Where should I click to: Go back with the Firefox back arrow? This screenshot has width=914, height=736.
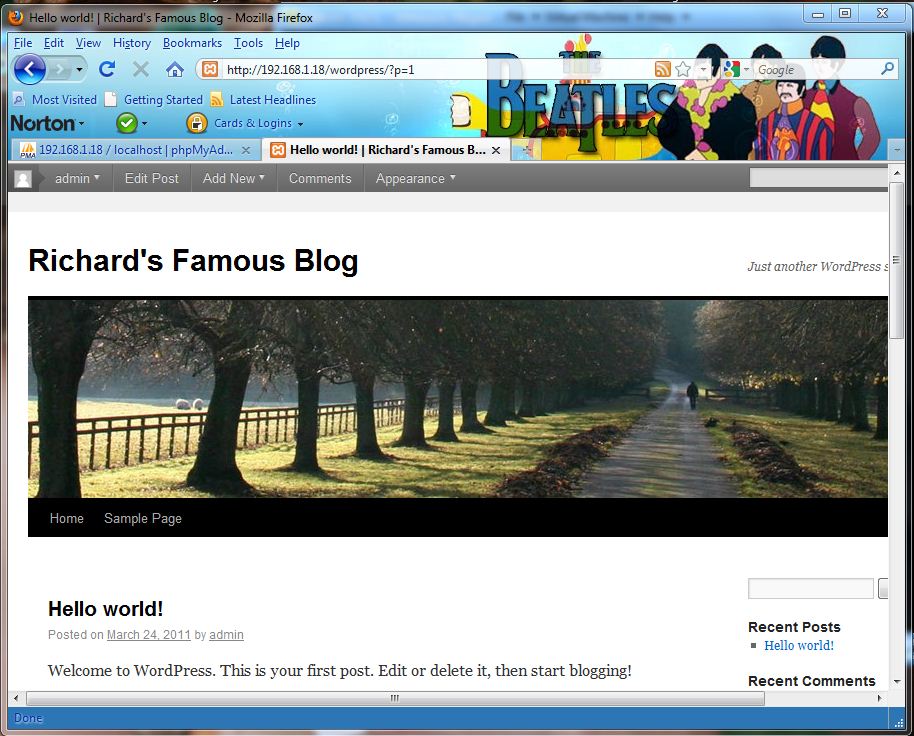click(30, 69)
